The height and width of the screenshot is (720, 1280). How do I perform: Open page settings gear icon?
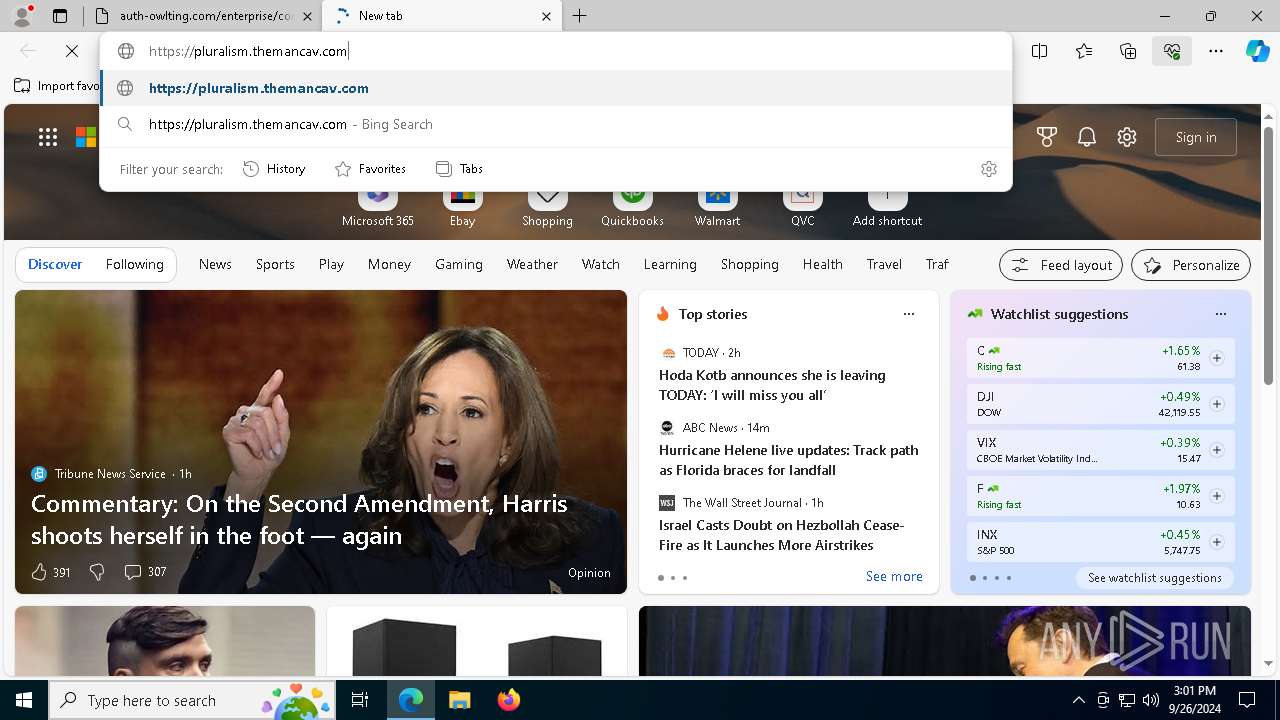(x=1127, y=137)
